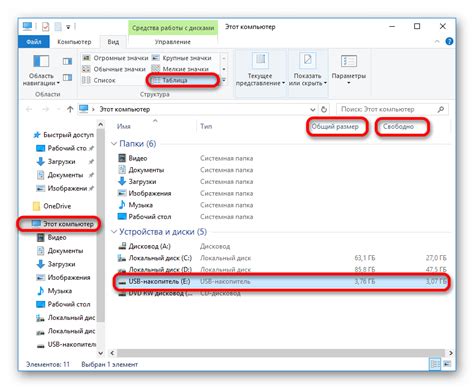Select the Изображения folder in the file list
The height and width of the screenshot is (389, 474).
coord(145,193)
